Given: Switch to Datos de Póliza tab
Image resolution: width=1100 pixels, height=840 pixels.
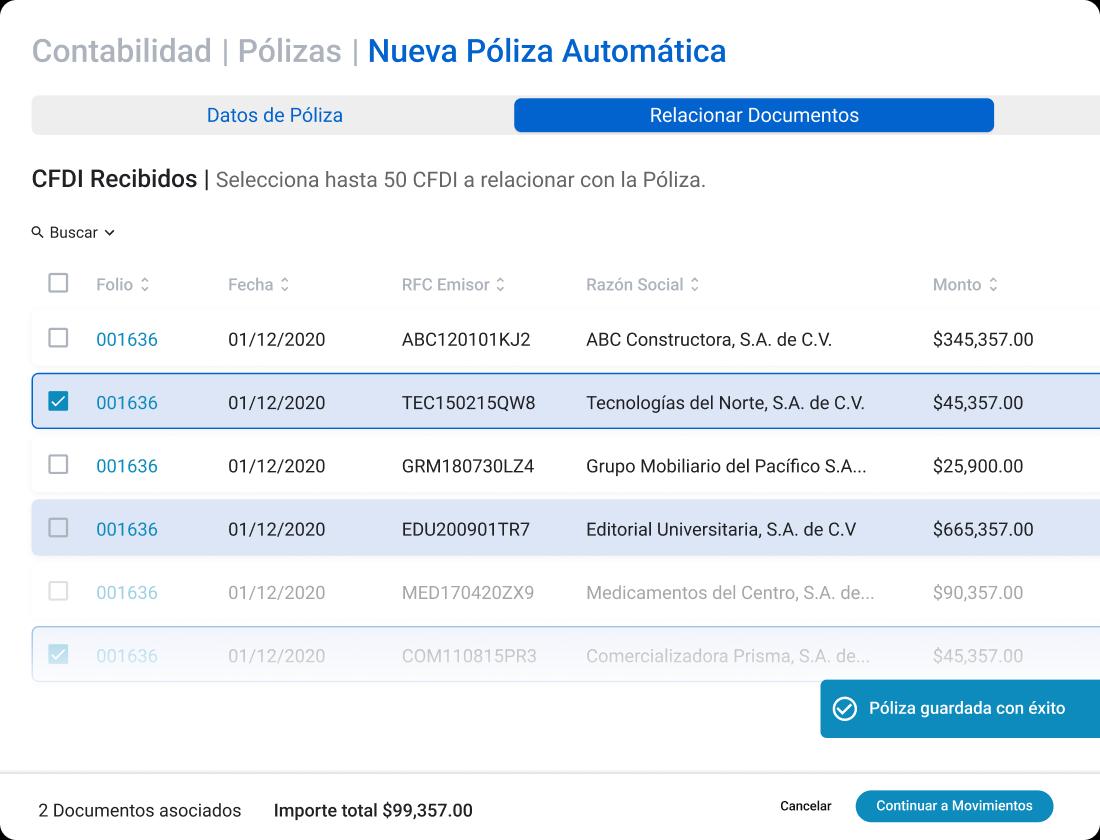Looking at the screenshot, I should [274, 115].
